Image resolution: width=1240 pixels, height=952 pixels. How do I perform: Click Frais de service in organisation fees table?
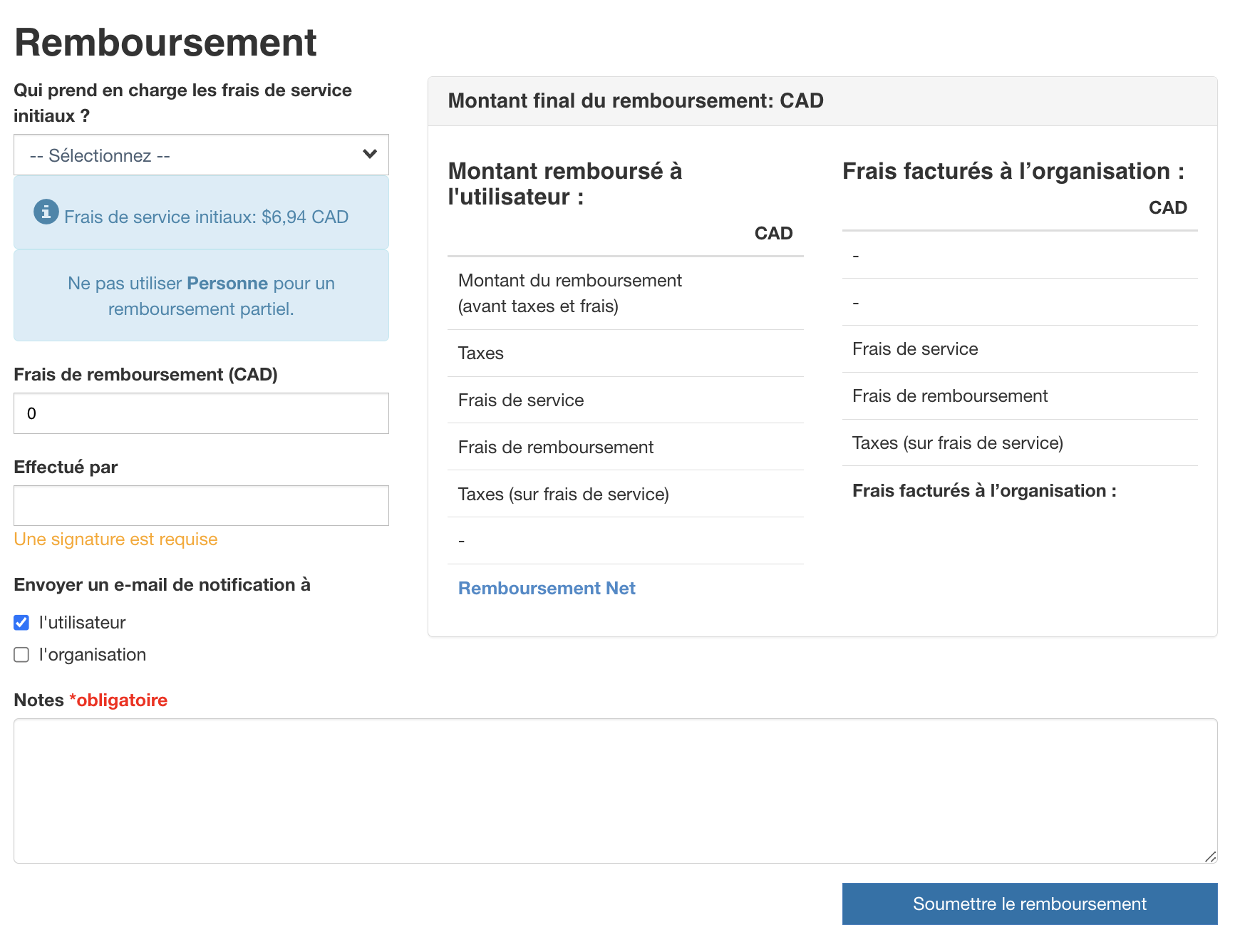coord(914,349)
